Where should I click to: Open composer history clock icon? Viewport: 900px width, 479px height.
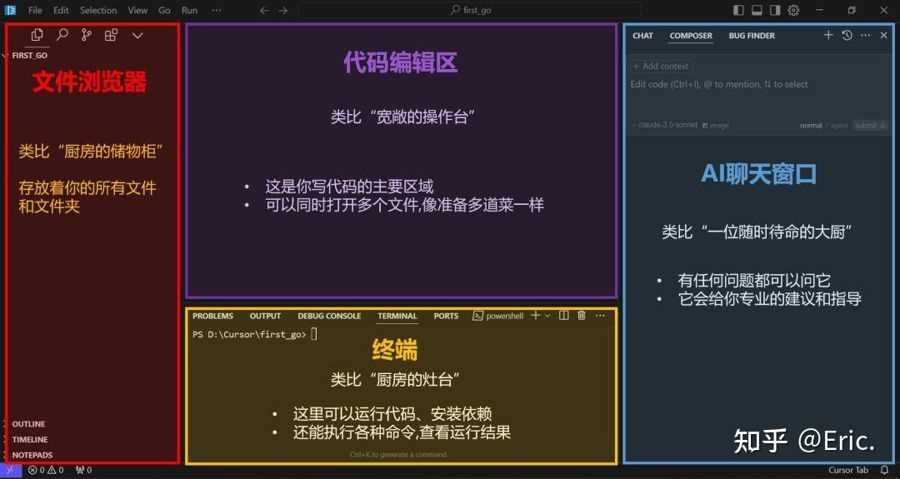coord(847,36)
